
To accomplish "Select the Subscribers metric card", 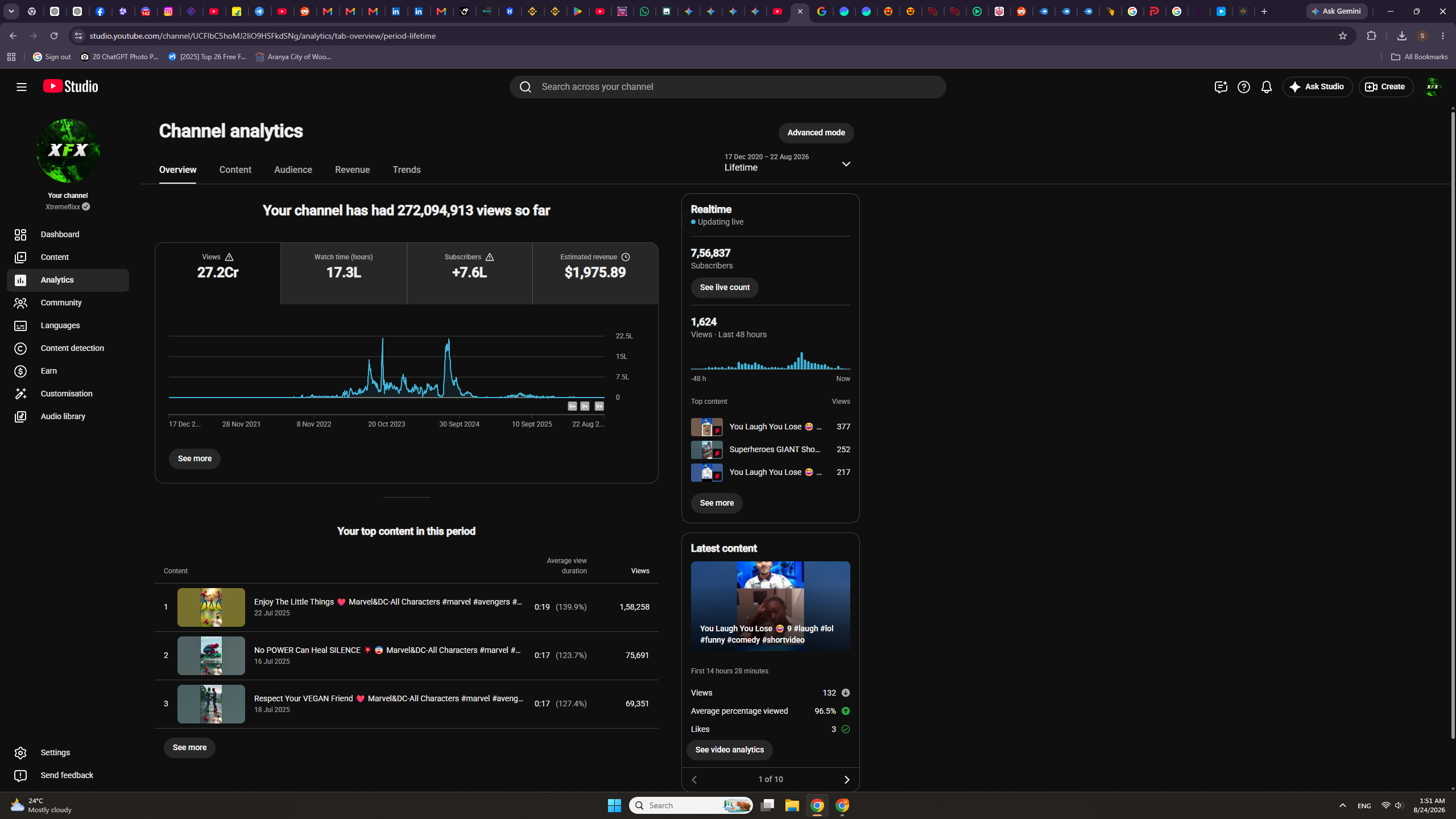I will pyautogui.click(x=470, y=274).
